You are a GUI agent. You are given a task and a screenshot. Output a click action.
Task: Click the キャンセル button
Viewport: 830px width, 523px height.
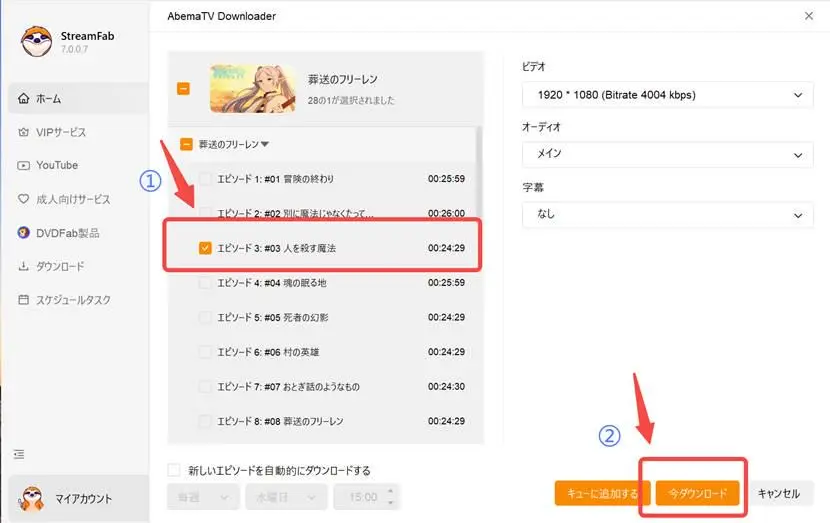(x=778, y=493)
